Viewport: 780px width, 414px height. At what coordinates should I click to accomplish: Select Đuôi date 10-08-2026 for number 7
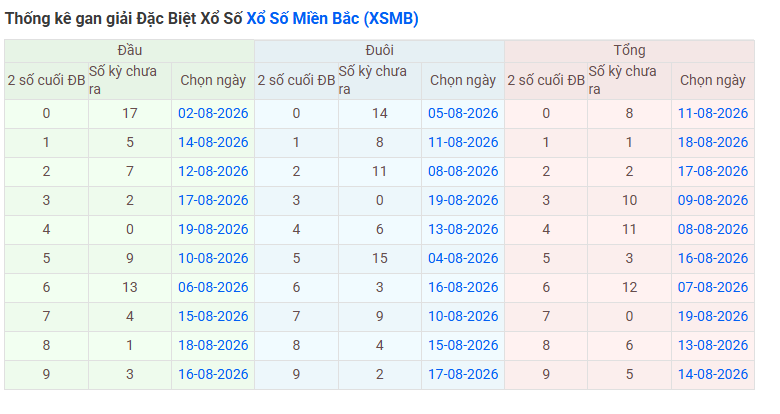point(463,316)
